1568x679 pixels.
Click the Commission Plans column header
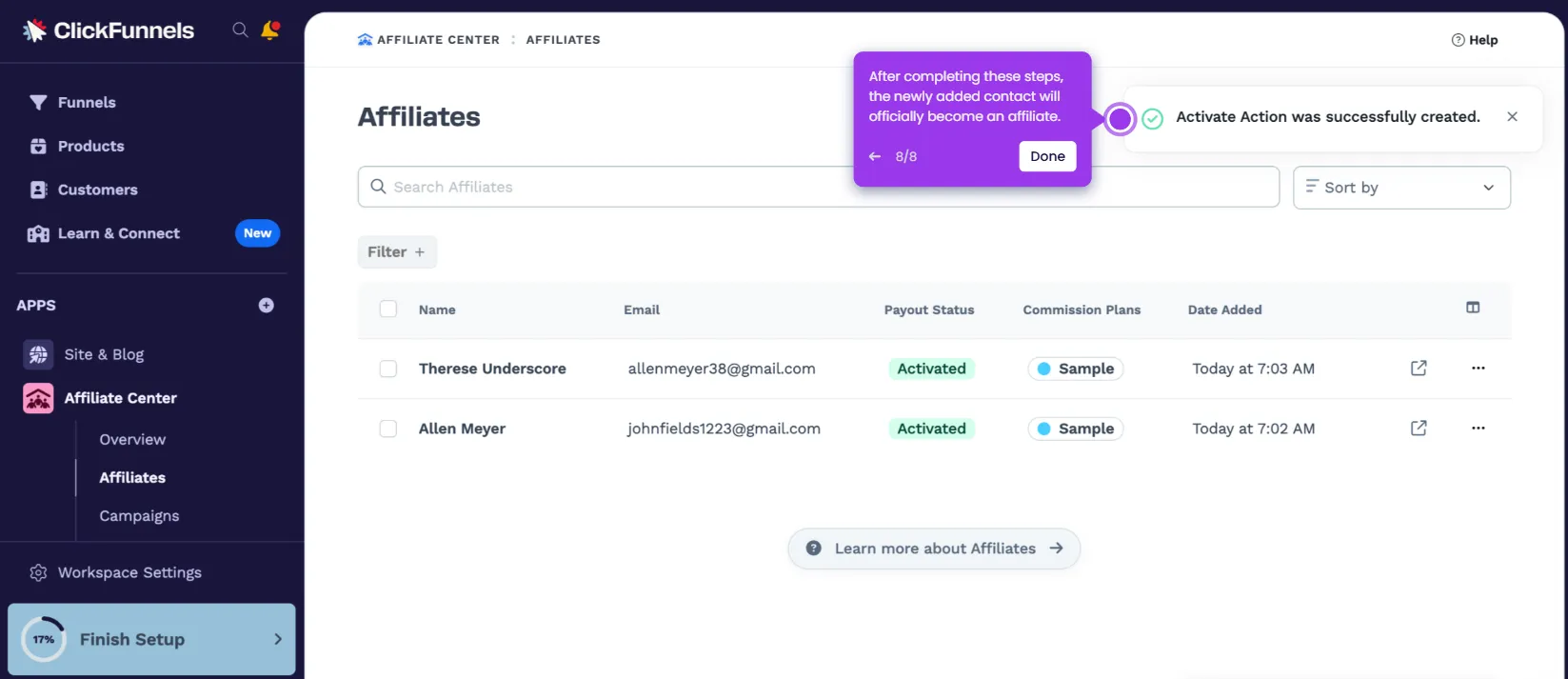click(1082, 310)
